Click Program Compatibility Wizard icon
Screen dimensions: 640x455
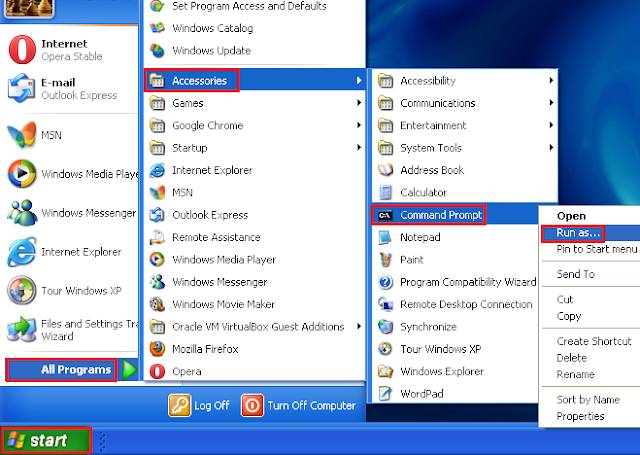tap(385, 282)
